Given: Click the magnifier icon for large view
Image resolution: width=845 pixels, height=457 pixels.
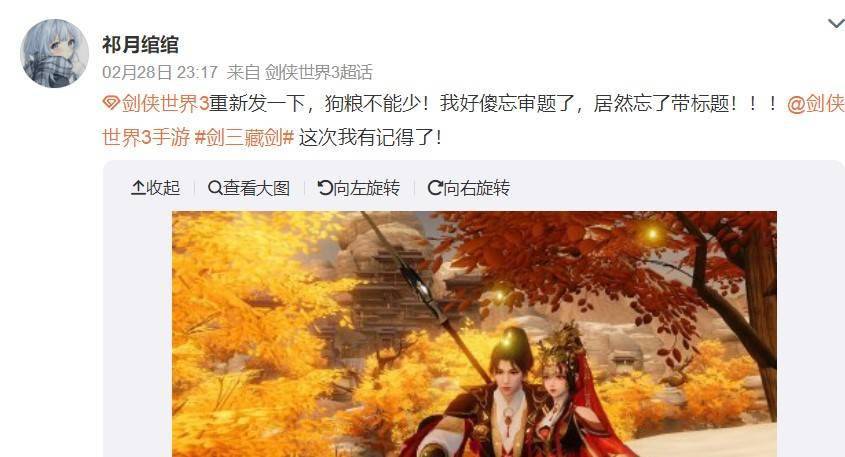Looking at the screenshot, I should coord(215,188).
